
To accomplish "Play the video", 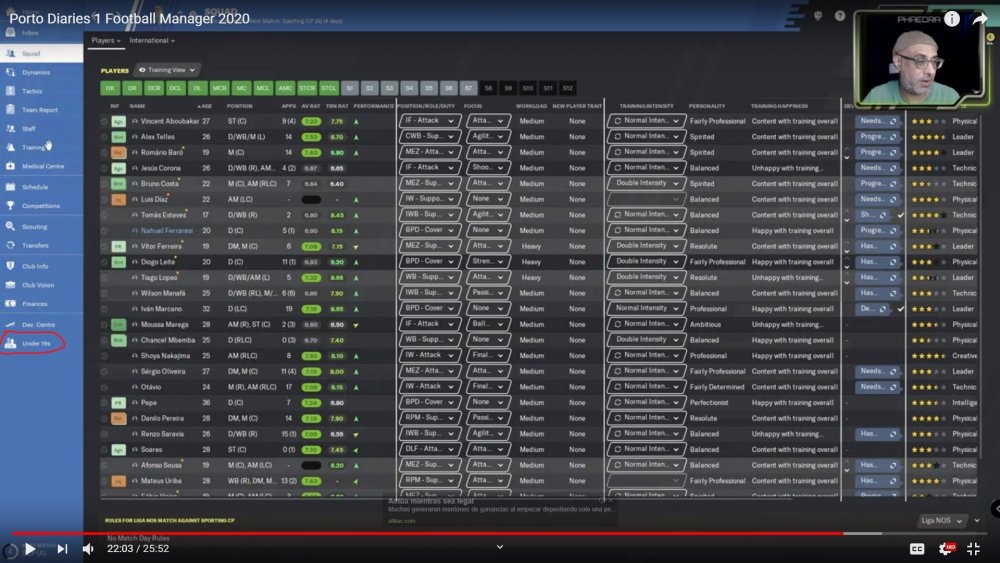I will (x=29, y=548).
